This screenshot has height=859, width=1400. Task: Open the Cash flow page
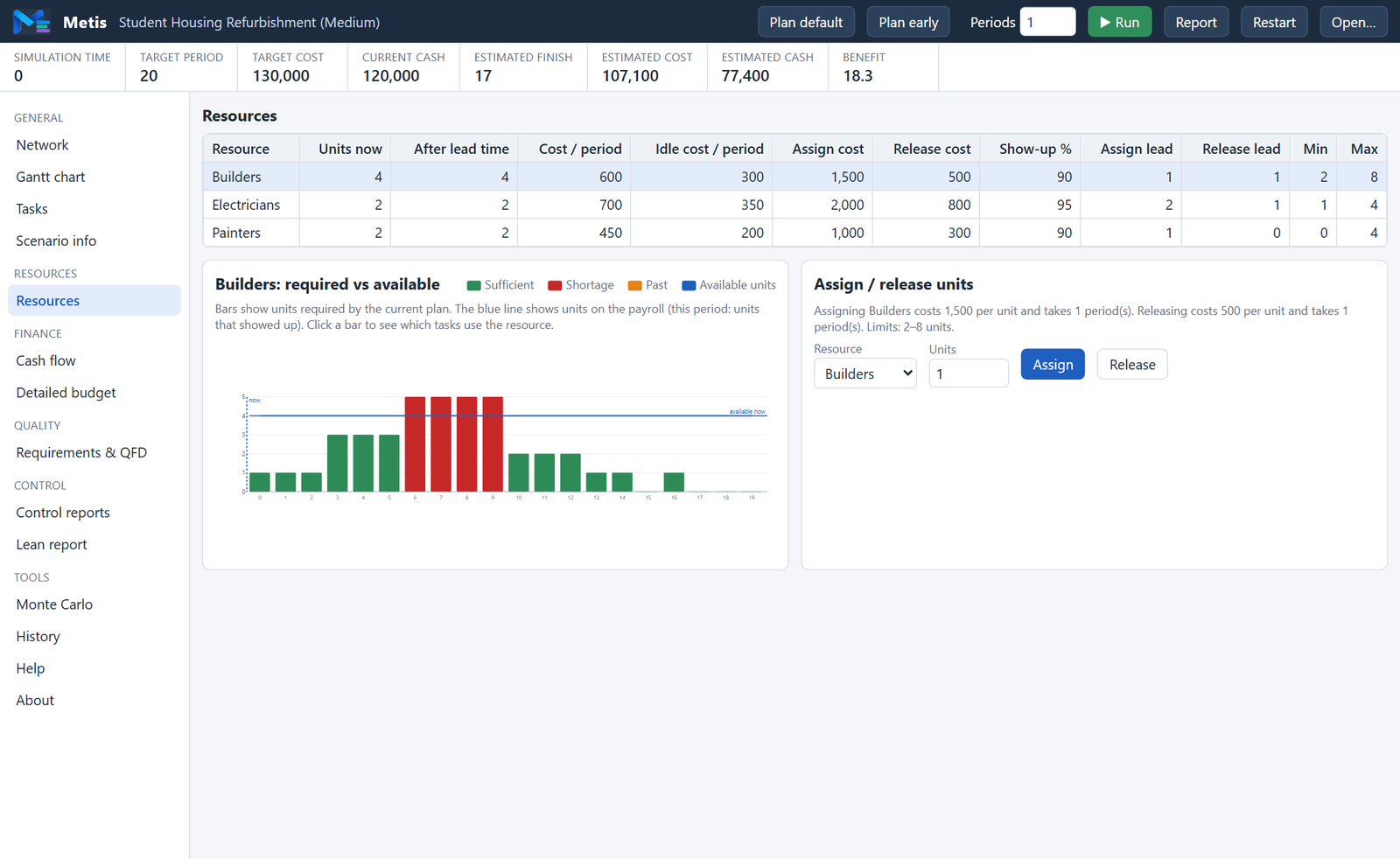(94, 360)
